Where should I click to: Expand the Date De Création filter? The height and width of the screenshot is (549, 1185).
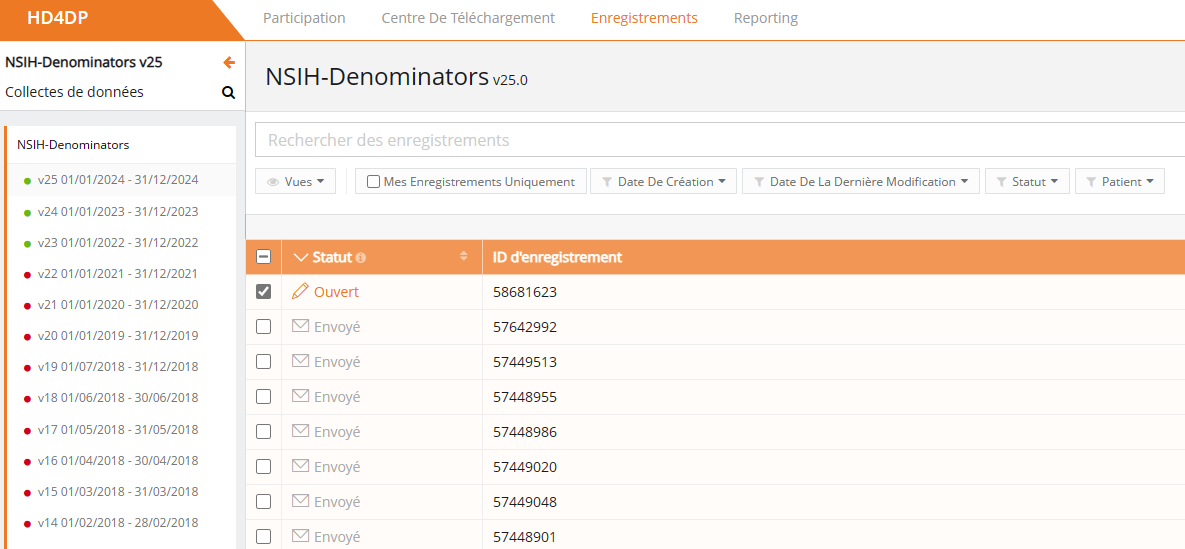(664, 182)
